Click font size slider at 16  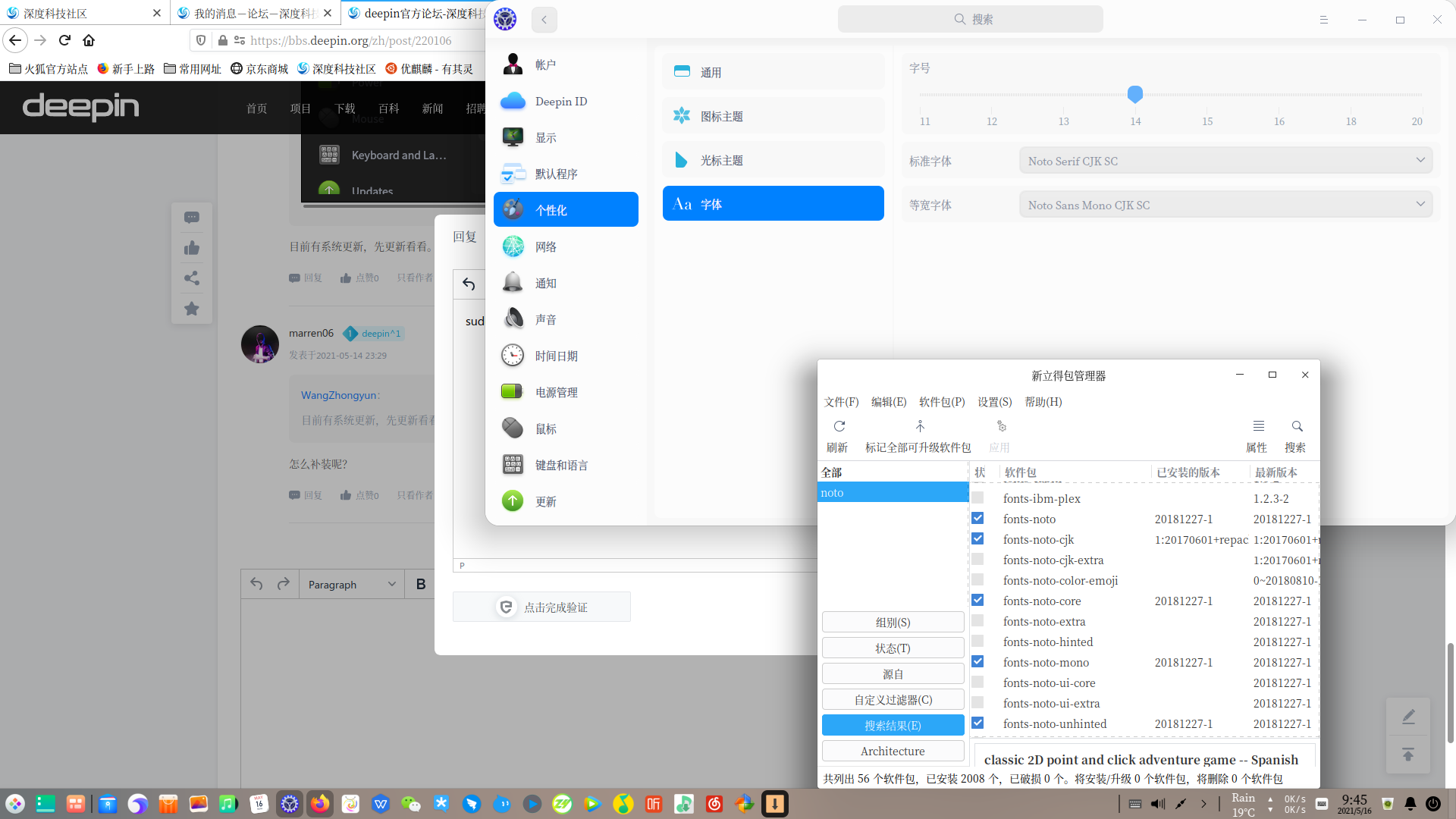[1279, 95]
